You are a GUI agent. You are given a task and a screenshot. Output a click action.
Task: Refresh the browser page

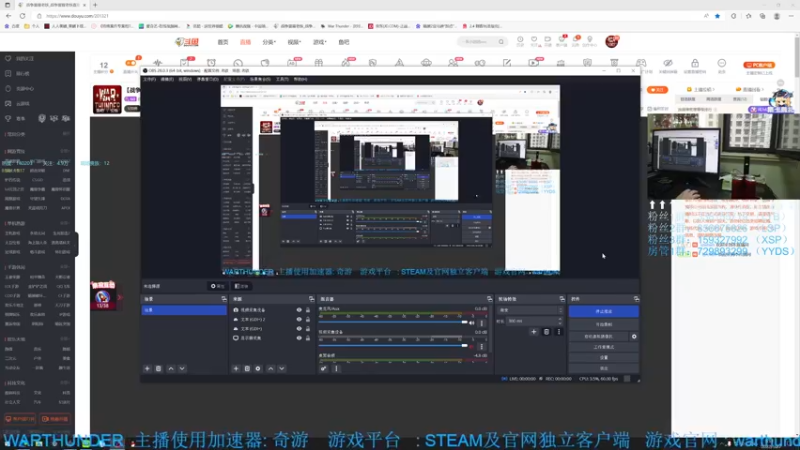(x=22, y=16)
